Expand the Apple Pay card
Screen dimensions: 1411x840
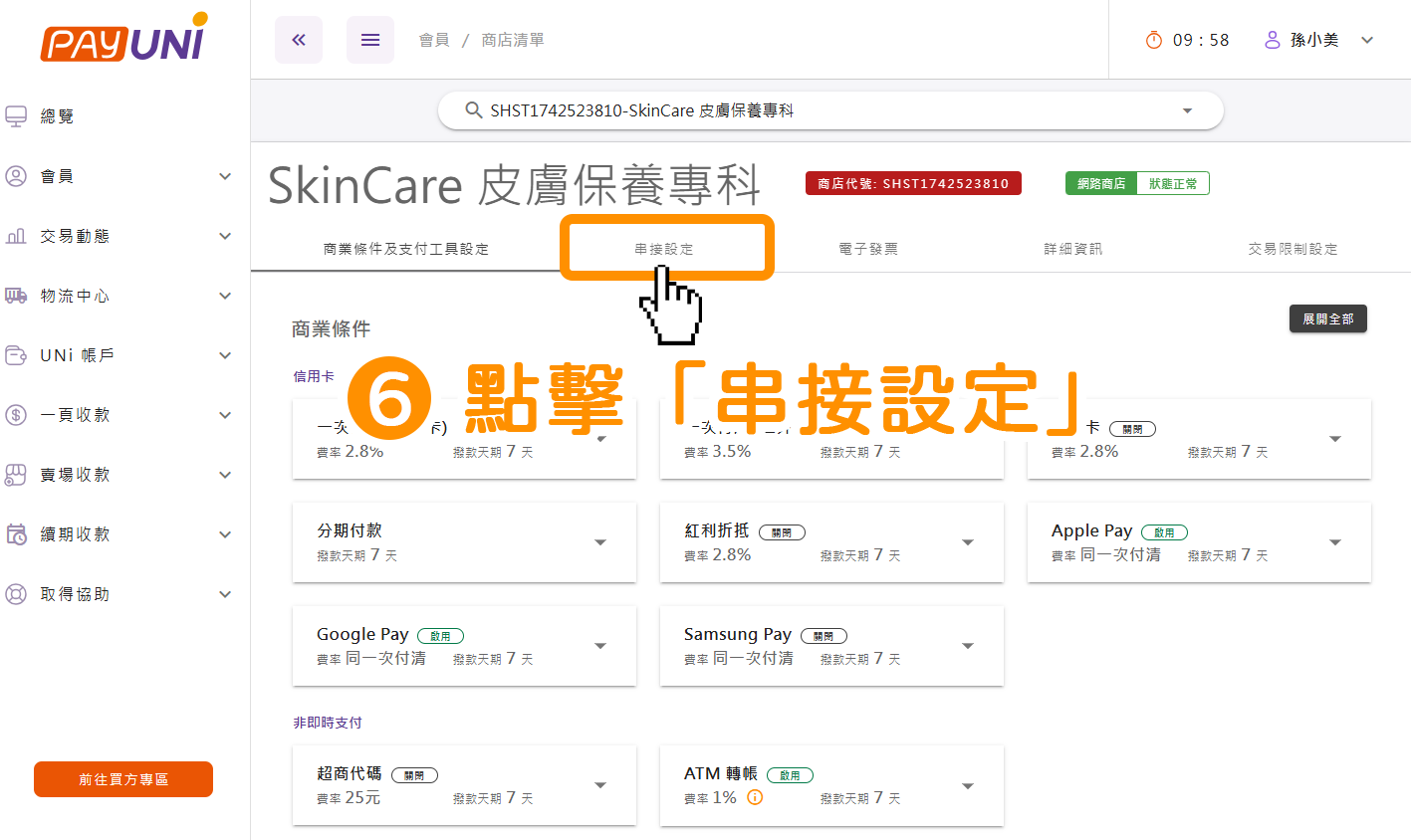click(1335, 542)
